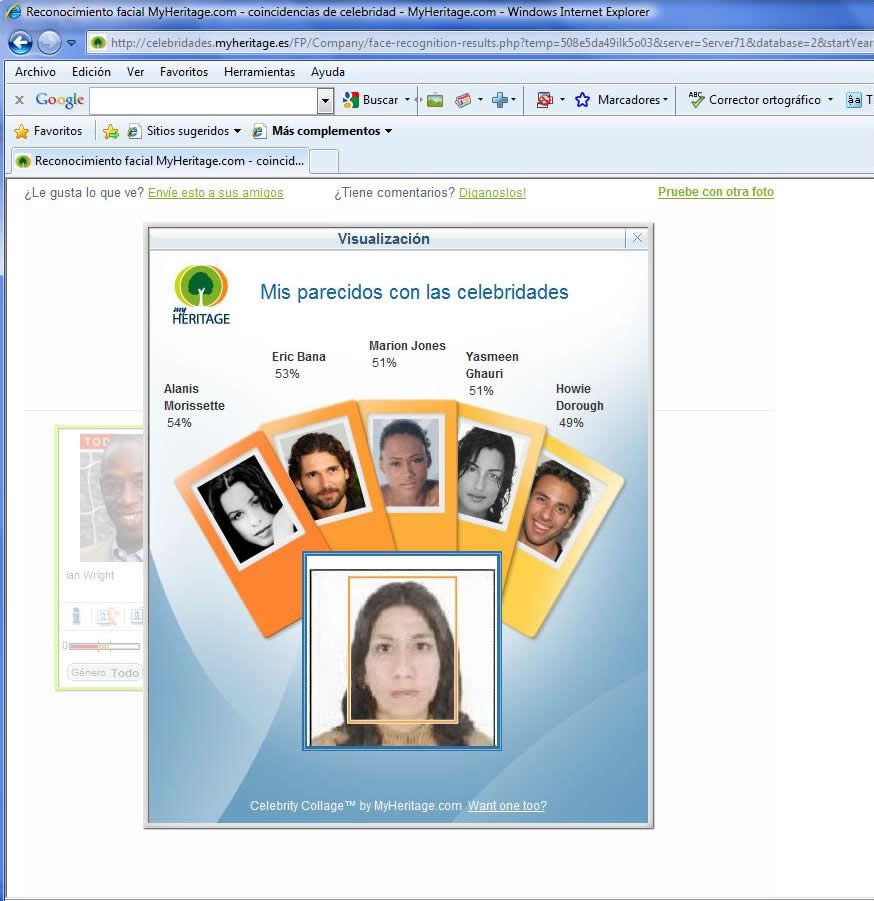Click the Want one too? link
874x901 pixels.
click(x=507, y=806)
